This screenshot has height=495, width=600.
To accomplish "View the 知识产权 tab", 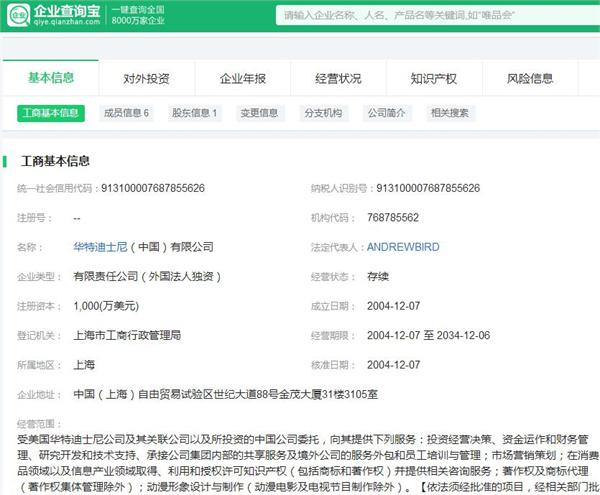I will click(x=434, y=79).
